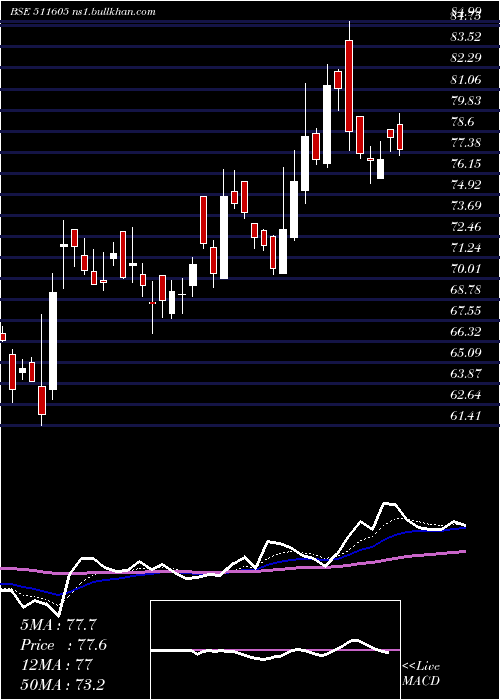Click the 83.52 price axis label

click(466, 37)
